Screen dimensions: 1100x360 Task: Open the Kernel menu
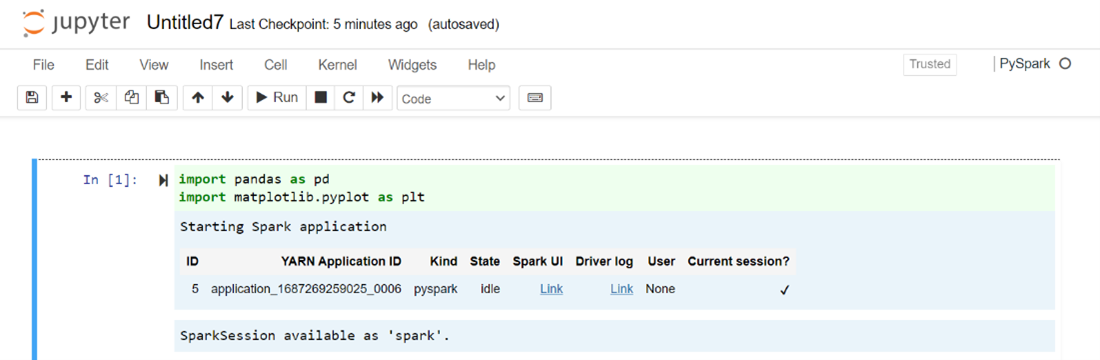pyautogui.click(x=337, y=65)
